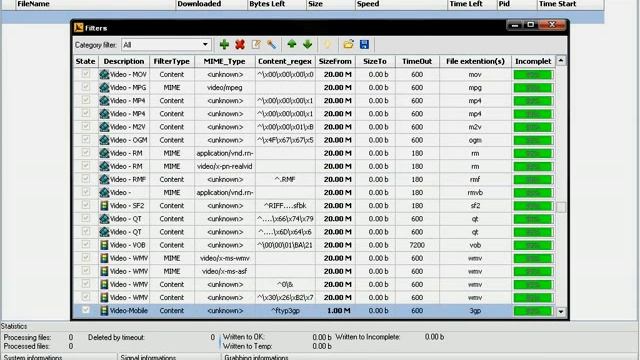The image size is (640, 360).
Task: Click Incomplet green bar for Video - VOB
Action: coord(533,245)
